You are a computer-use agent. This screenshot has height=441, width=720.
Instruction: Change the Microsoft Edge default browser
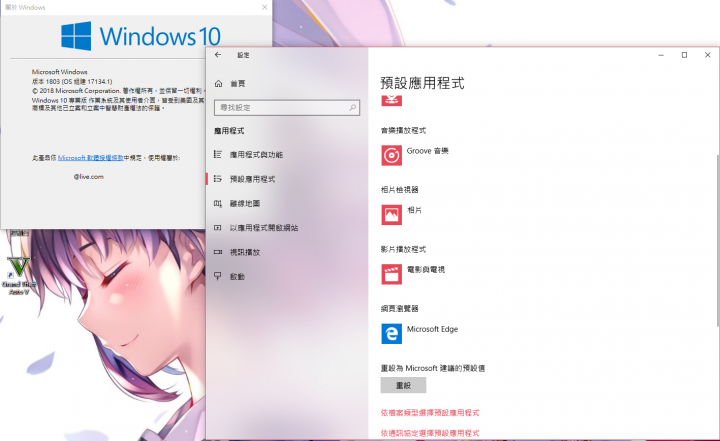420,334
